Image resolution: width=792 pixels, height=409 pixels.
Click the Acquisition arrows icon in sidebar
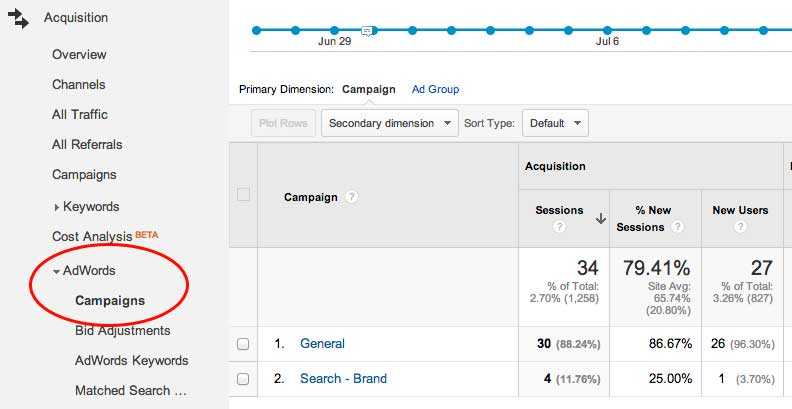tap(19, 18)
